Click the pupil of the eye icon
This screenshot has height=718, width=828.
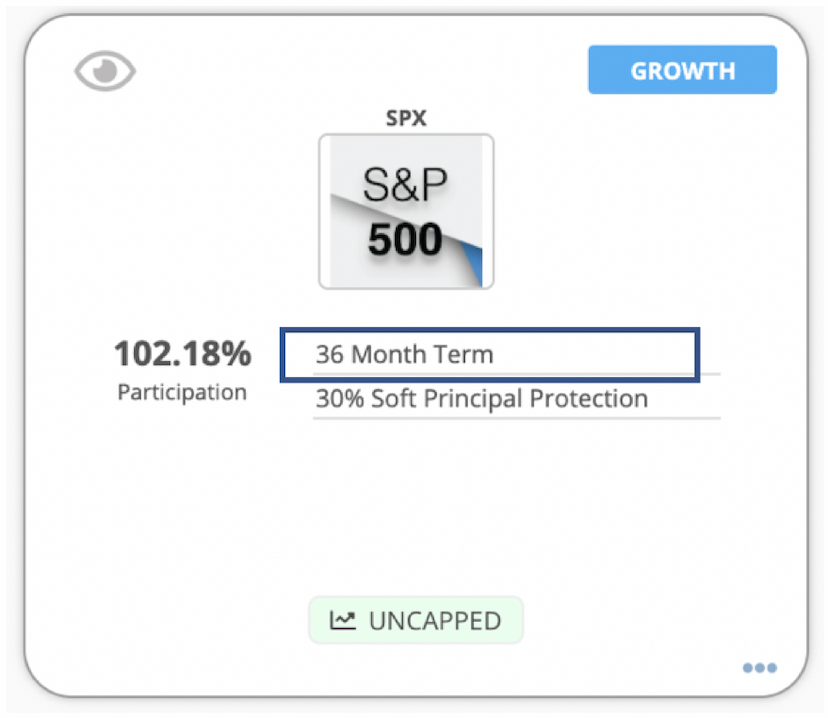(106, 70)
